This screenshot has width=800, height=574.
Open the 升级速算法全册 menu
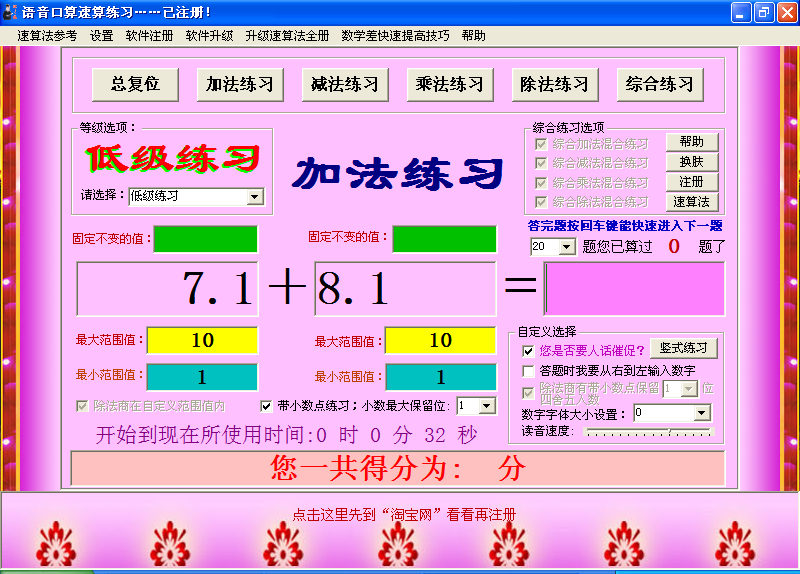click(287, 36)
